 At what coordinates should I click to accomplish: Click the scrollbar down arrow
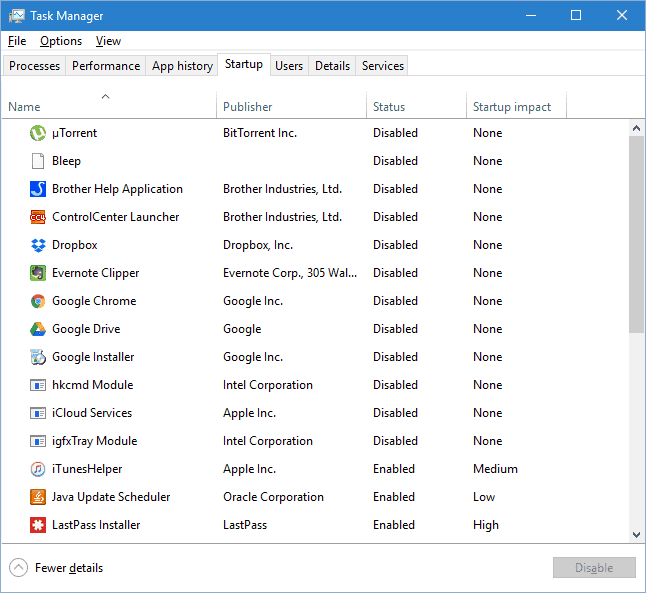point(636,535)
